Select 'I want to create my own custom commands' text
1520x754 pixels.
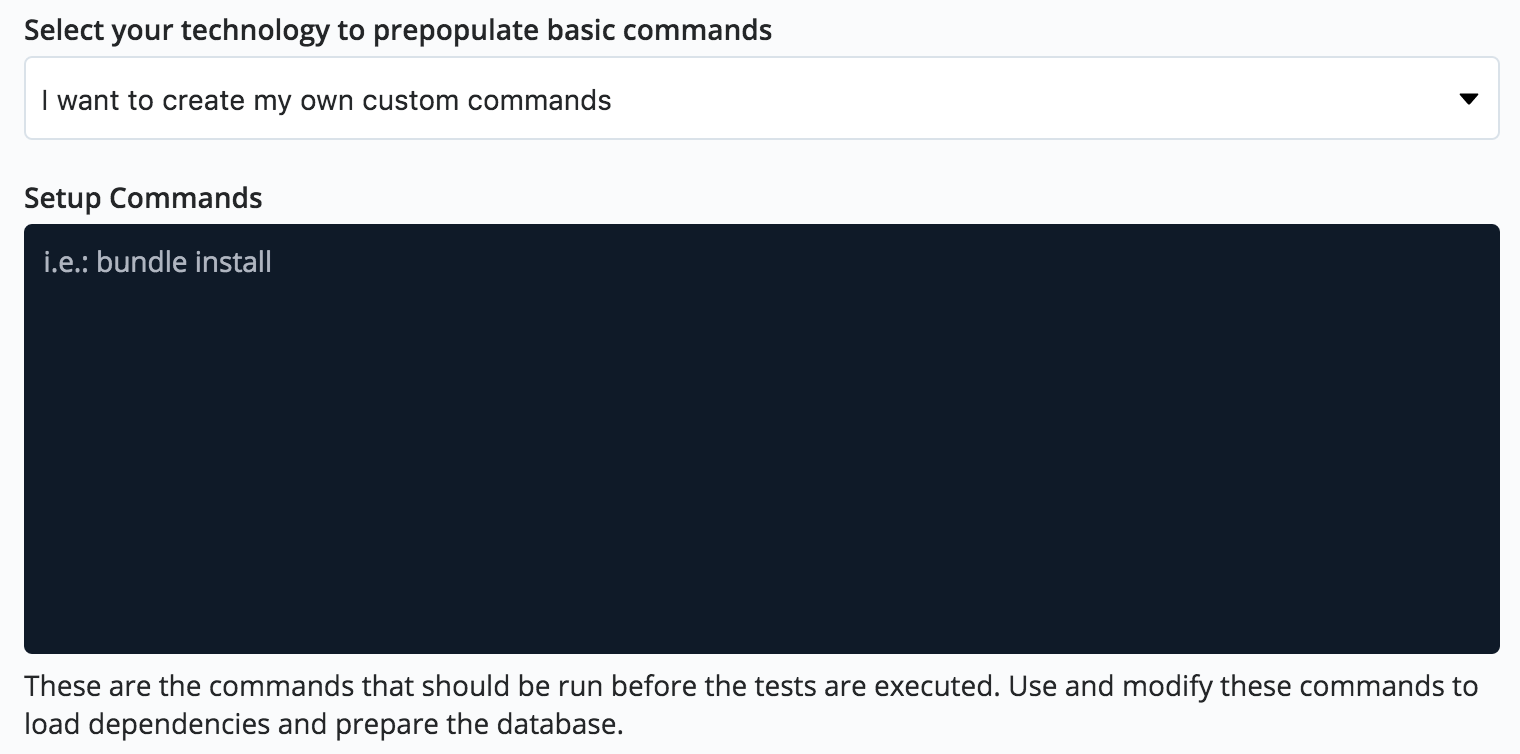tap(326, 100)
